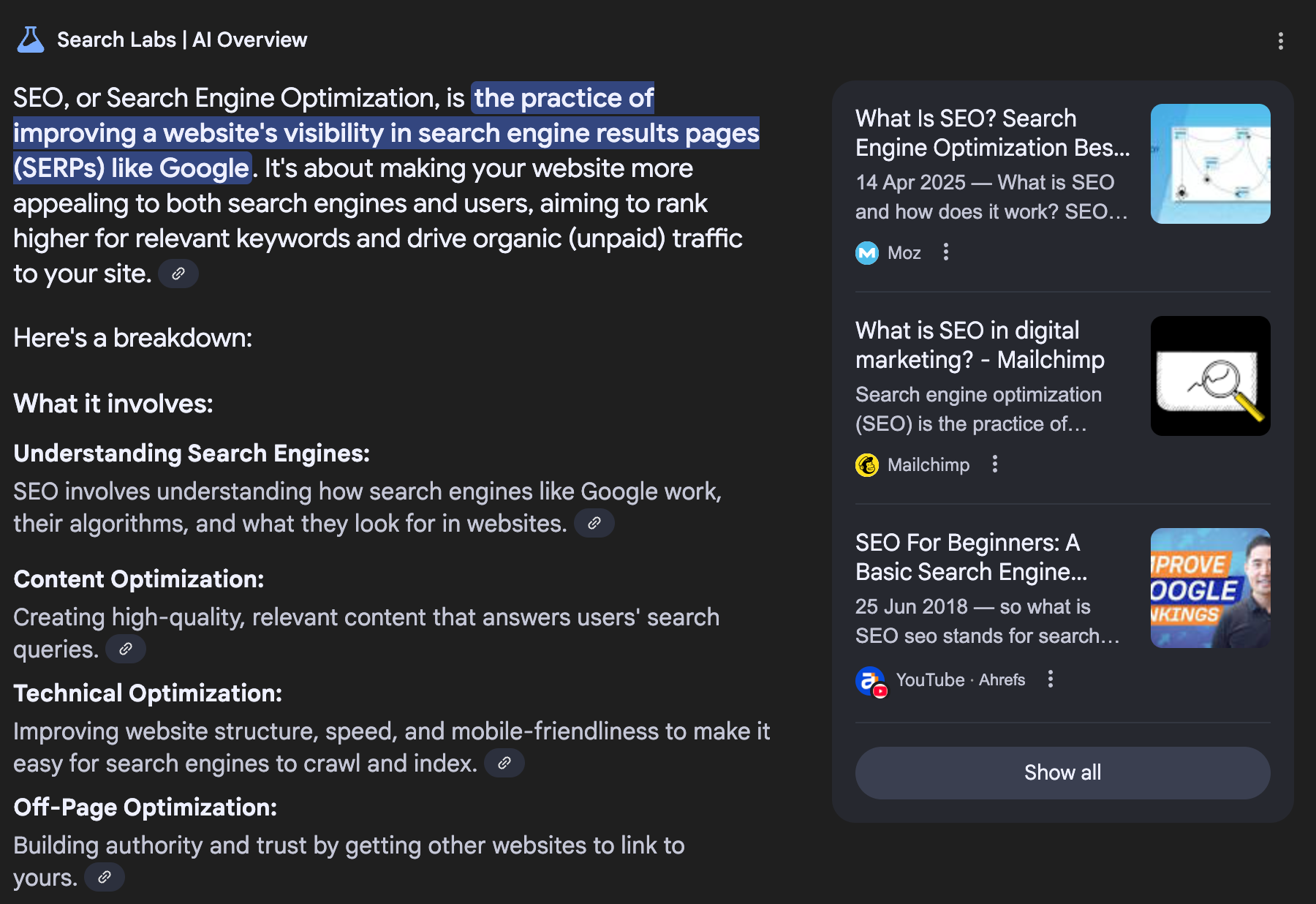Click the 'Off-Page Optimization:' heading
1316x904 pixels.
pyautogui.click(x=145, y=807)
